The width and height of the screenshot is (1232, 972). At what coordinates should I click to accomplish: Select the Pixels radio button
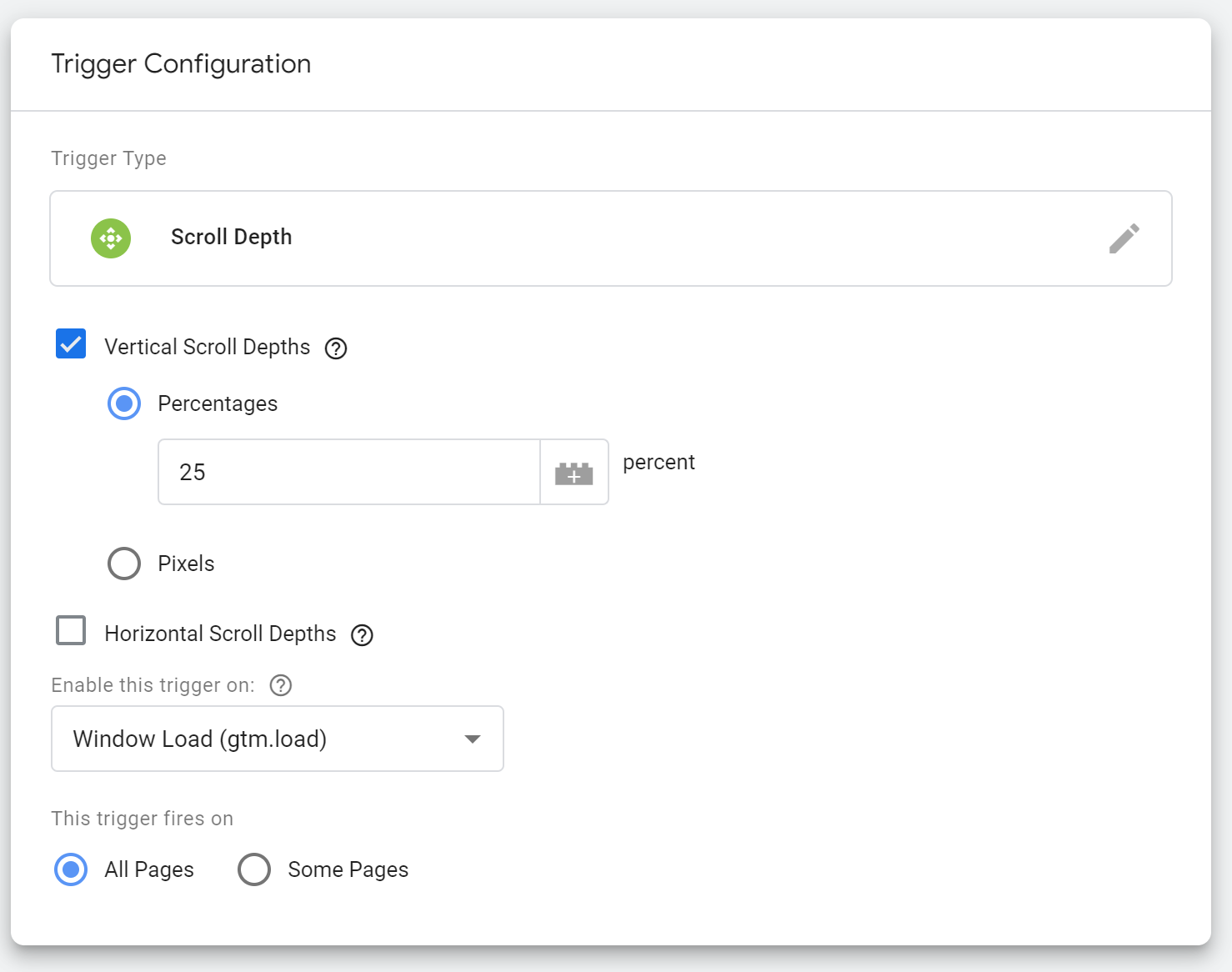click(x=124, y=564)
